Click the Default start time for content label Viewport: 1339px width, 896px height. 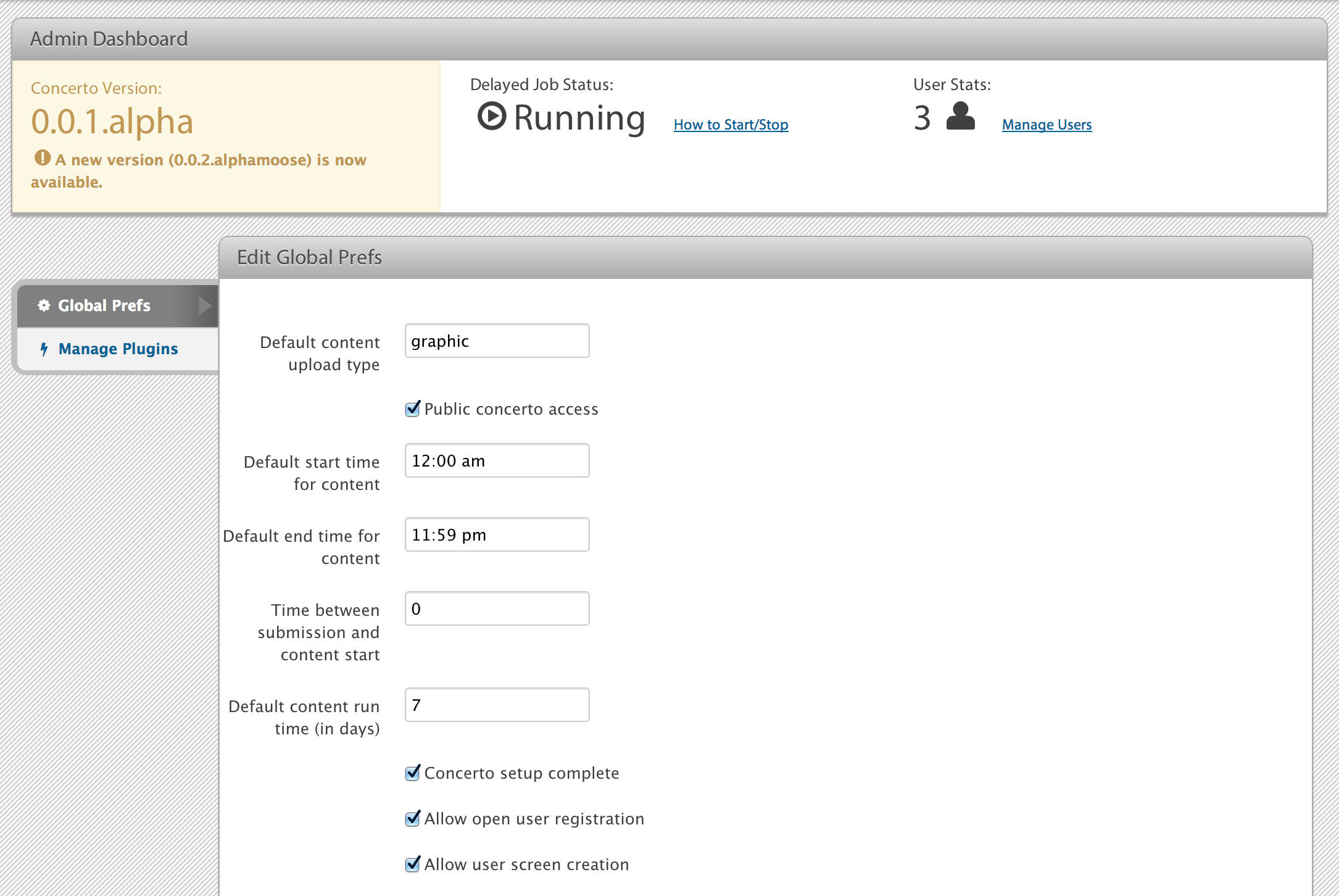click(x=312, y=473)
